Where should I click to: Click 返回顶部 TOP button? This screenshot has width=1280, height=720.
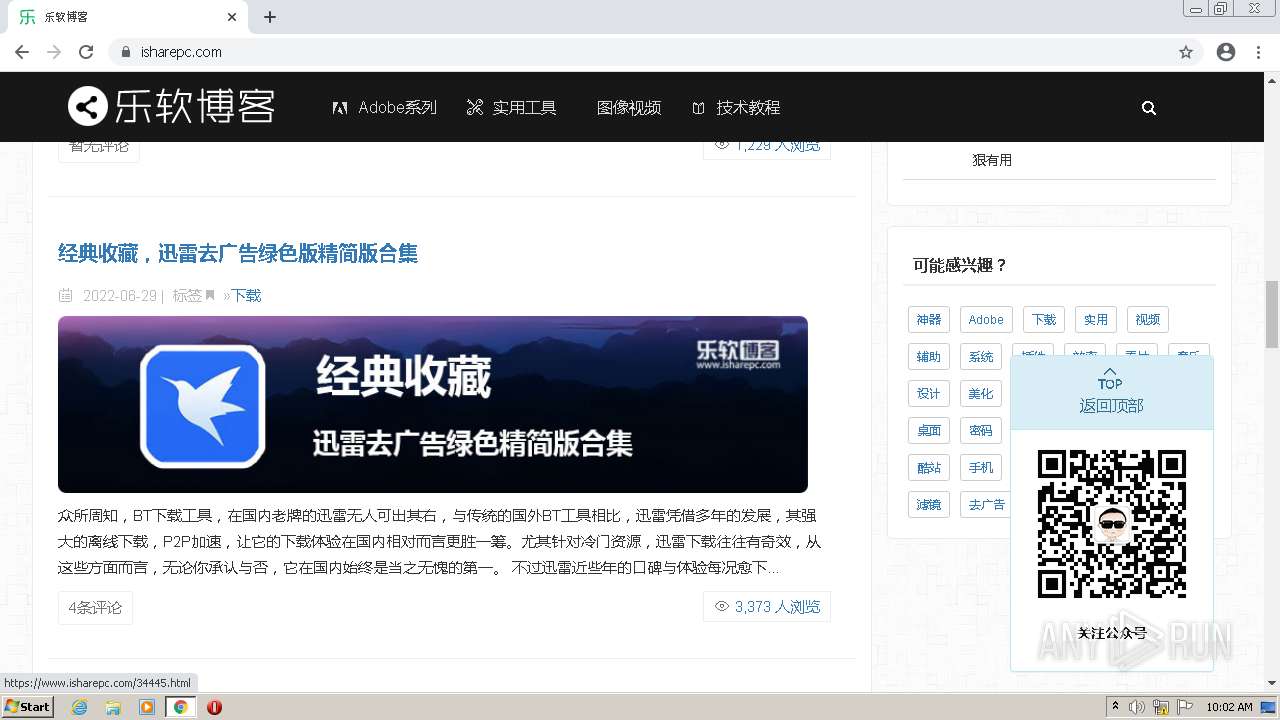point(1111,392)
